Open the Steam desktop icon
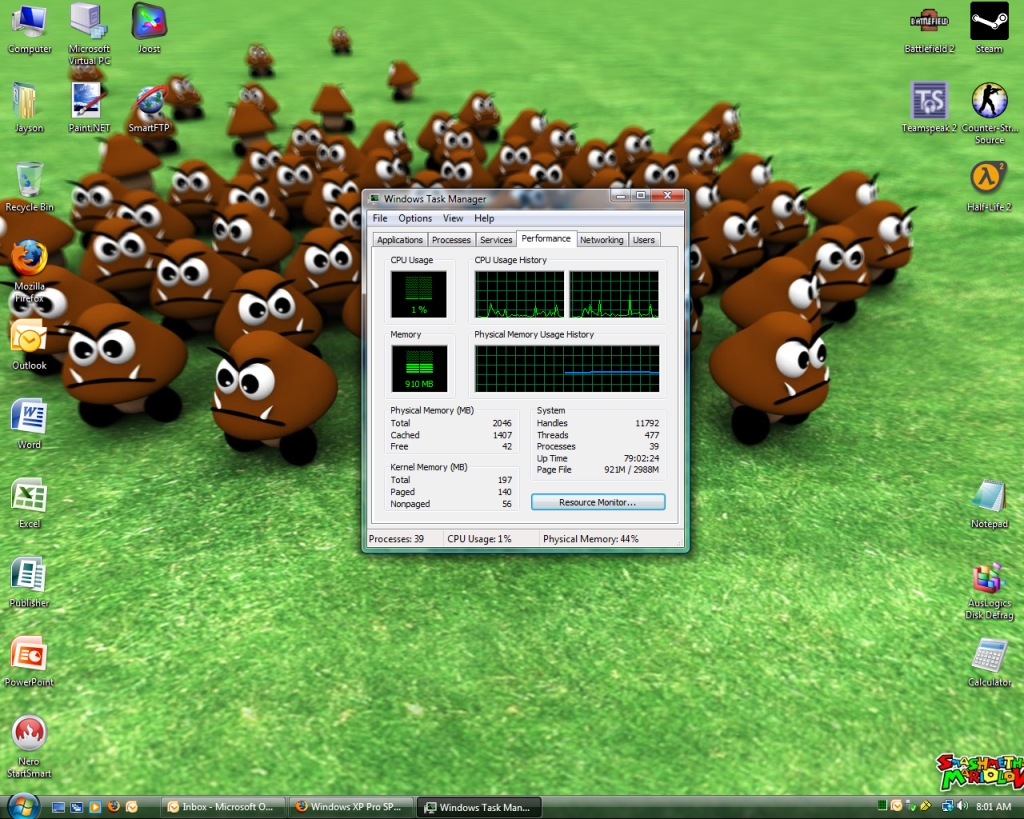This screenshot has height=819, width=1024. tap(989, 29)
